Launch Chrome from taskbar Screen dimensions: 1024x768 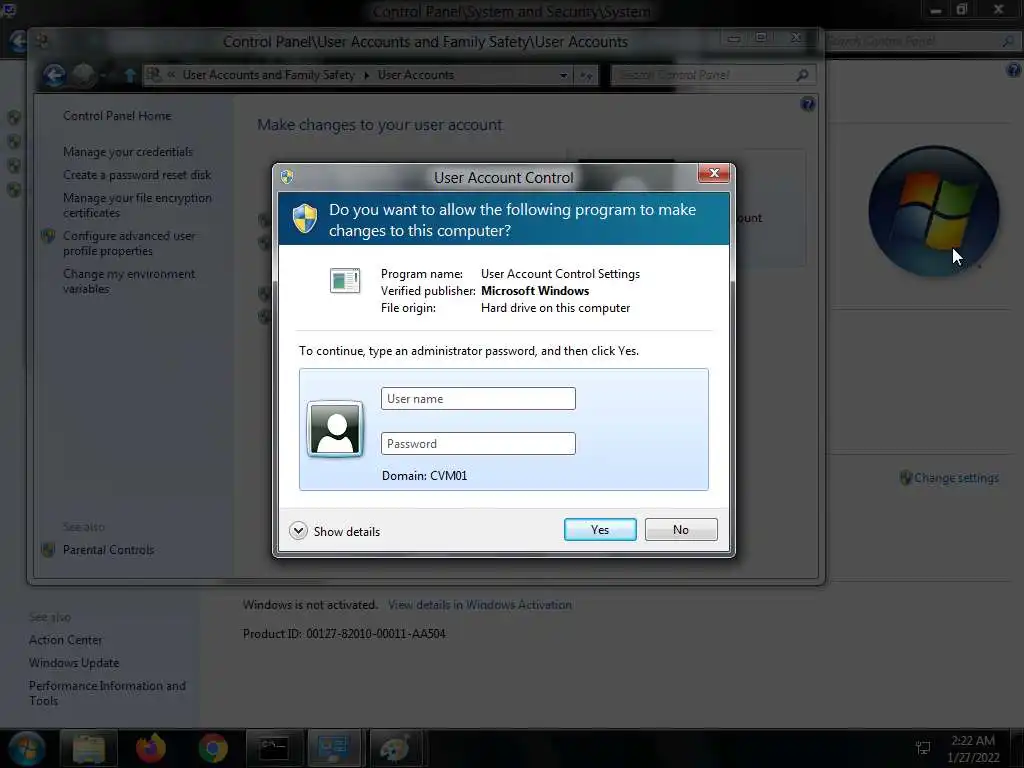click(x=213, y=748)
